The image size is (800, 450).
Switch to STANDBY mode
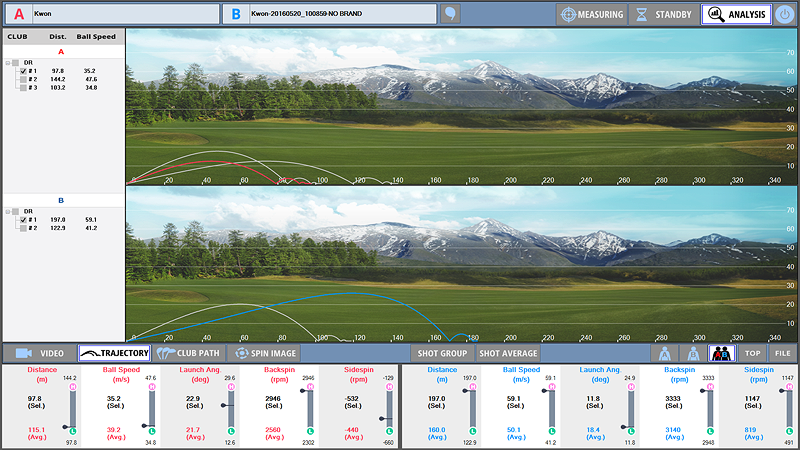coord(663,14)
